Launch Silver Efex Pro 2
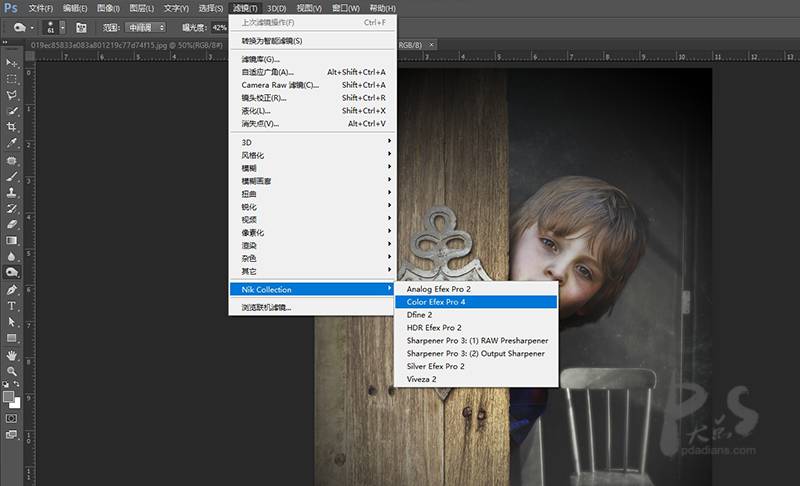The width and height of the screenshot is (800, 486). click(476, 366)
